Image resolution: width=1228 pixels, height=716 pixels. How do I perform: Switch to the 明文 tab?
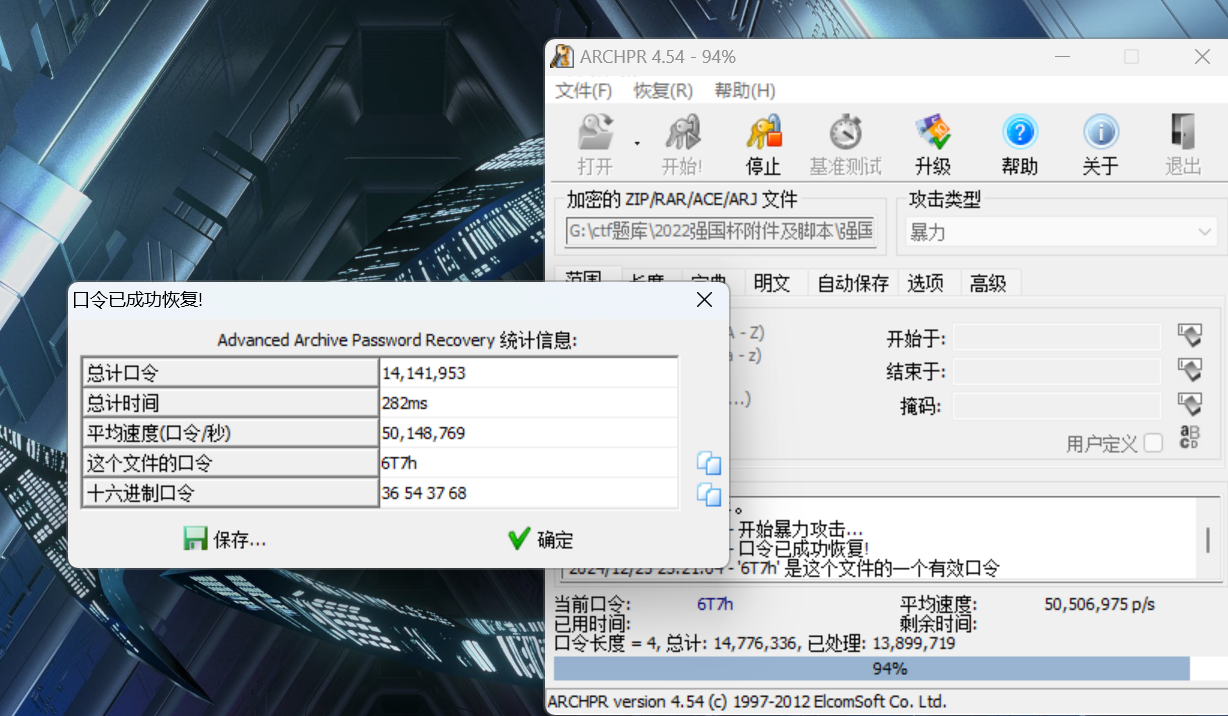click(771, 283)
